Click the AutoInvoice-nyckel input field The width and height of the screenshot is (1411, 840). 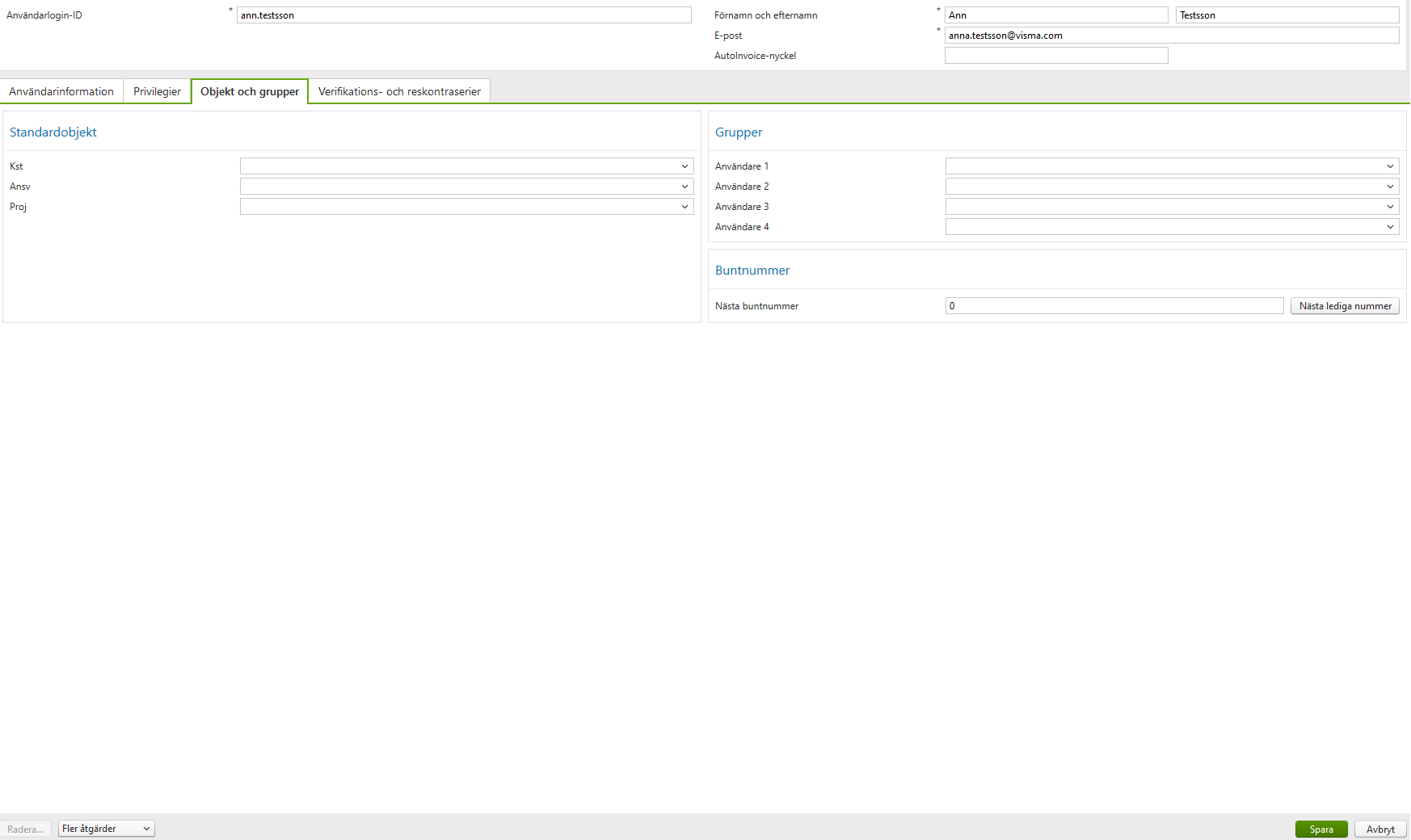point(1056,55)
